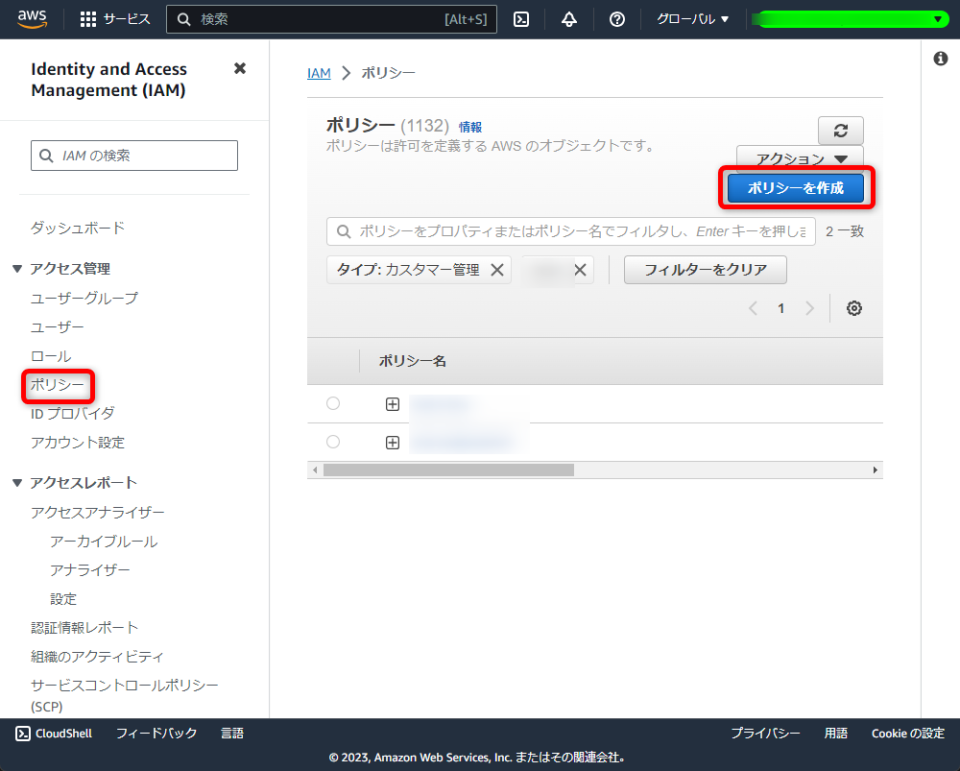Open the 言語 language menu
The width and height of the screenshot is (960, 771).
(232, 733)
